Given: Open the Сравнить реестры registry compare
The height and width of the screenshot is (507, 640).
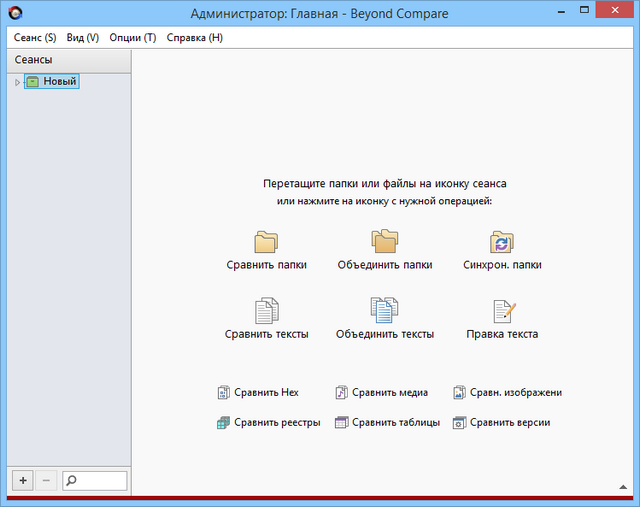Looking at the screenshot, I should click(x=268, y=423).
